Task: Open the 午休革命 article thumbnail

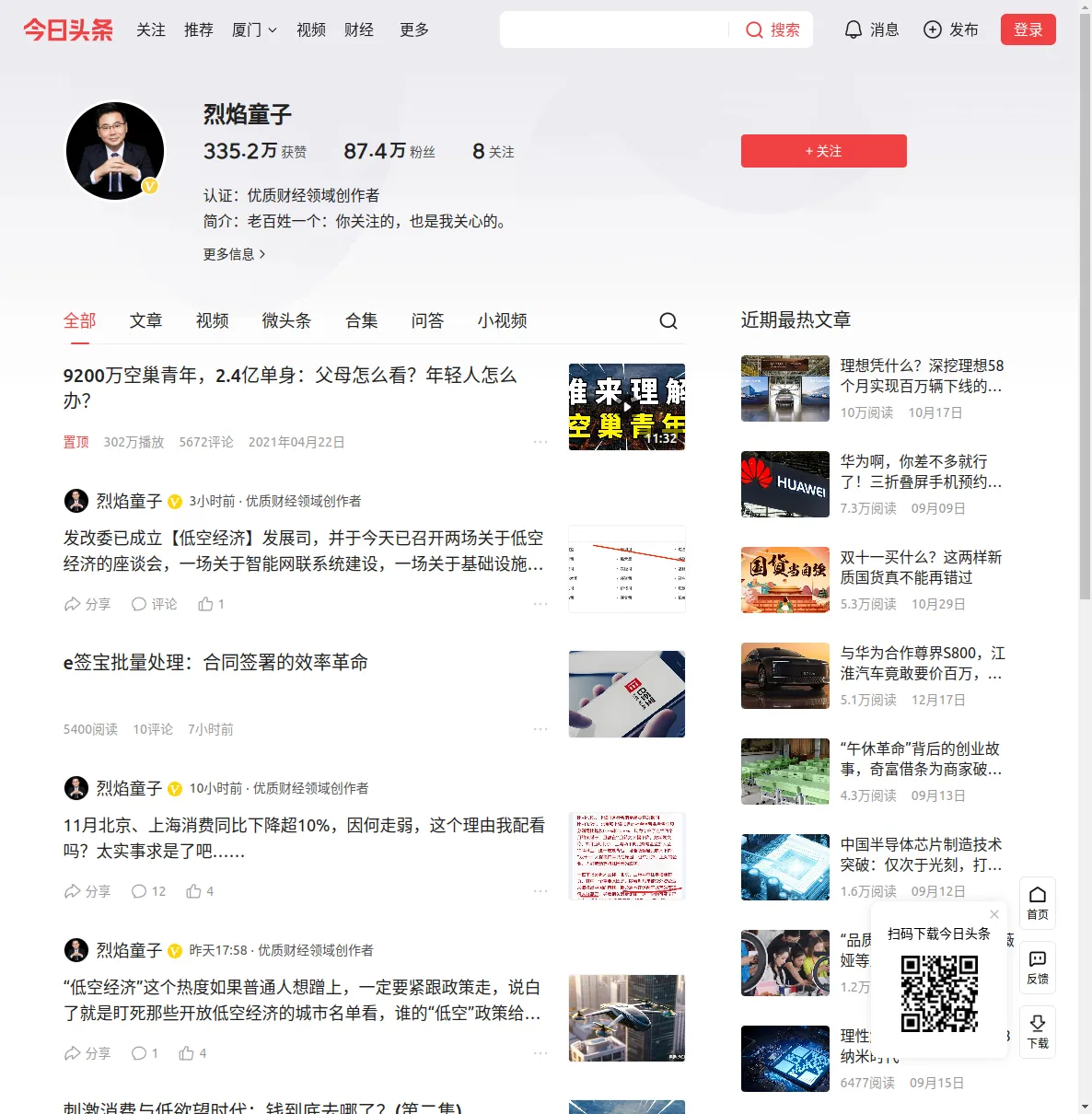Action: tap(785, 772)
